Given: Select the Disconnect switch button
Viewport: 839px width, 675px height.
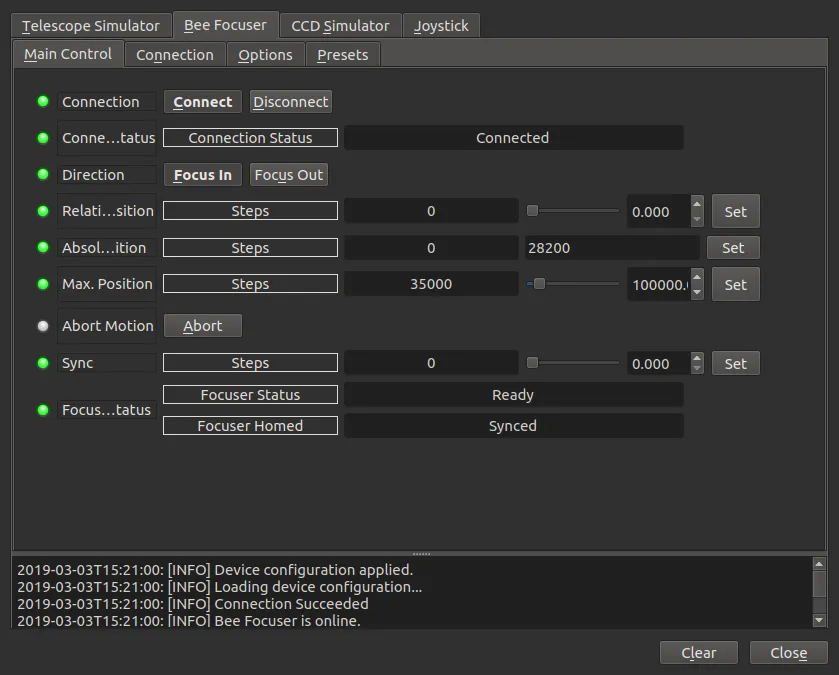Looking at the screenshot, I should [x=291, y=102].
